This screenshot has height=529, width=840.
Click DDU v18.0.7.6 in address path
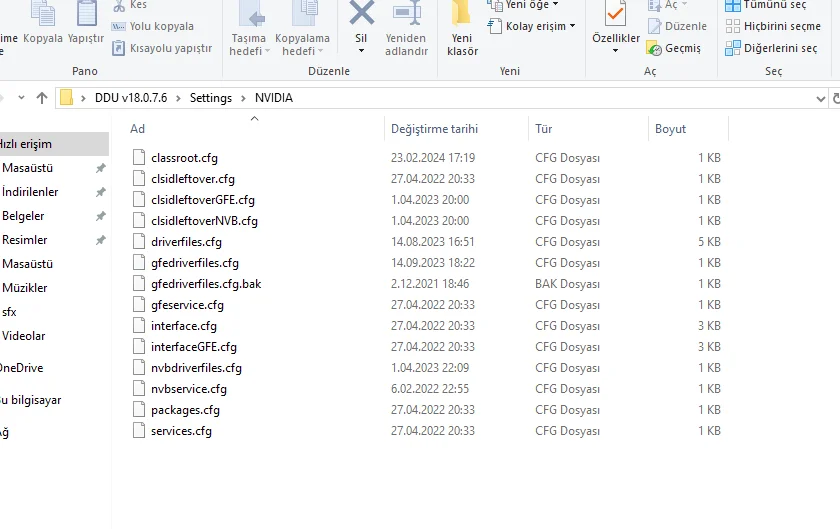click(x=131, y=98)
